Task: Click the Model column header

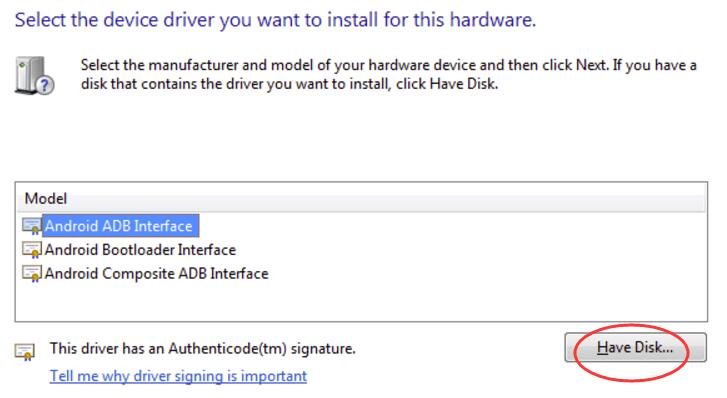Action: click(x=45, y=199)
